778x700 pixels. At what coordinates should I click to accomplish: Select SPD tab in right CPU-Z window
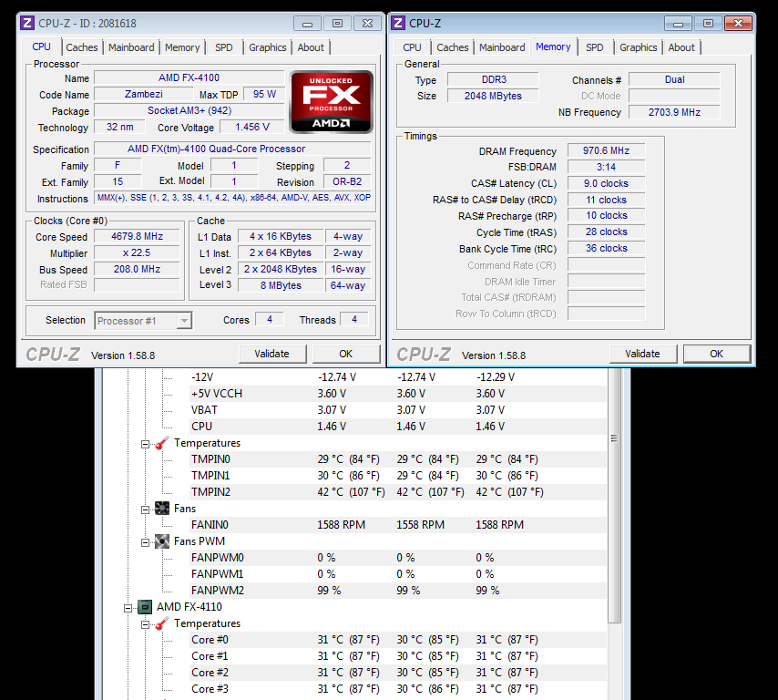pyautogui.click(x=594, y=48)
